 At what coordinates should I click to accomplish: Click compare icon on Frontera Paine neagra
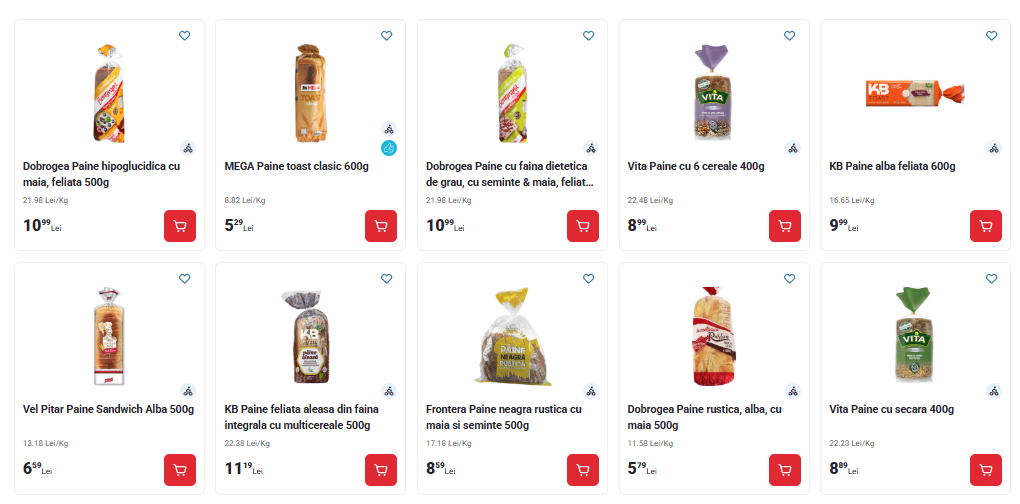click(591, 391)
